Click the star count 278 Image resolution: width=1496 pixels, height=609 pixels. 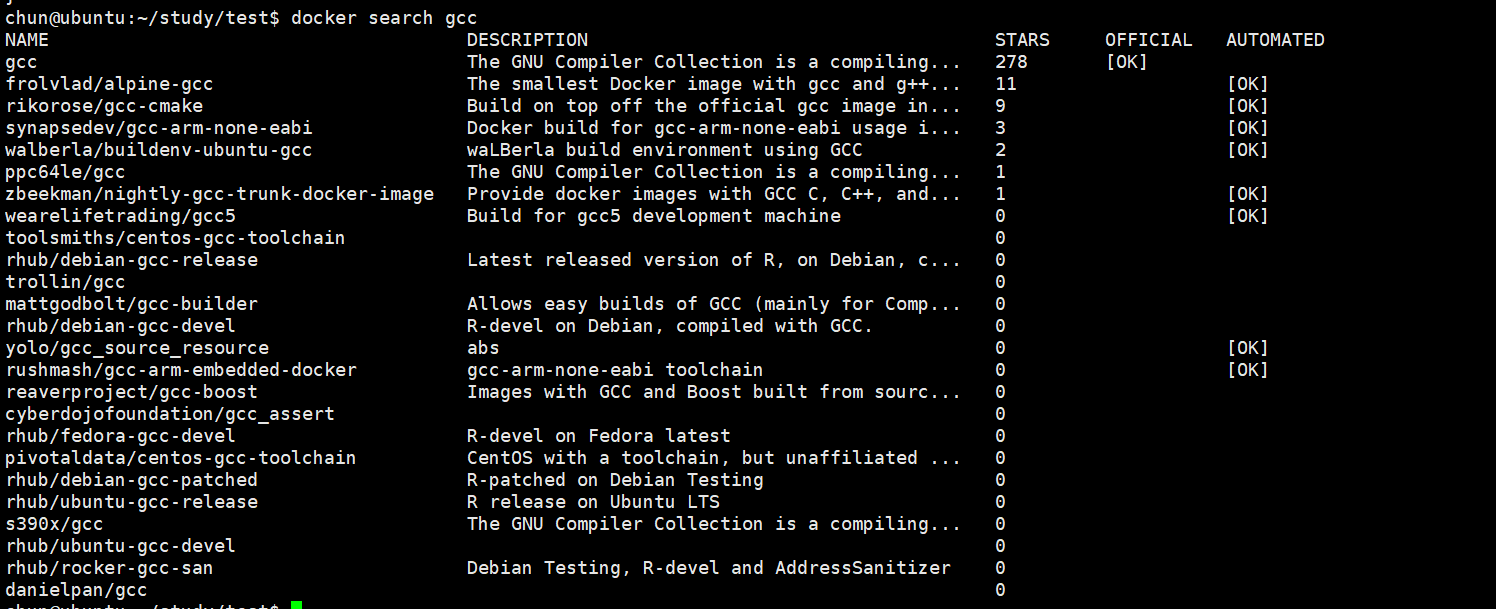pos(1011,62)
